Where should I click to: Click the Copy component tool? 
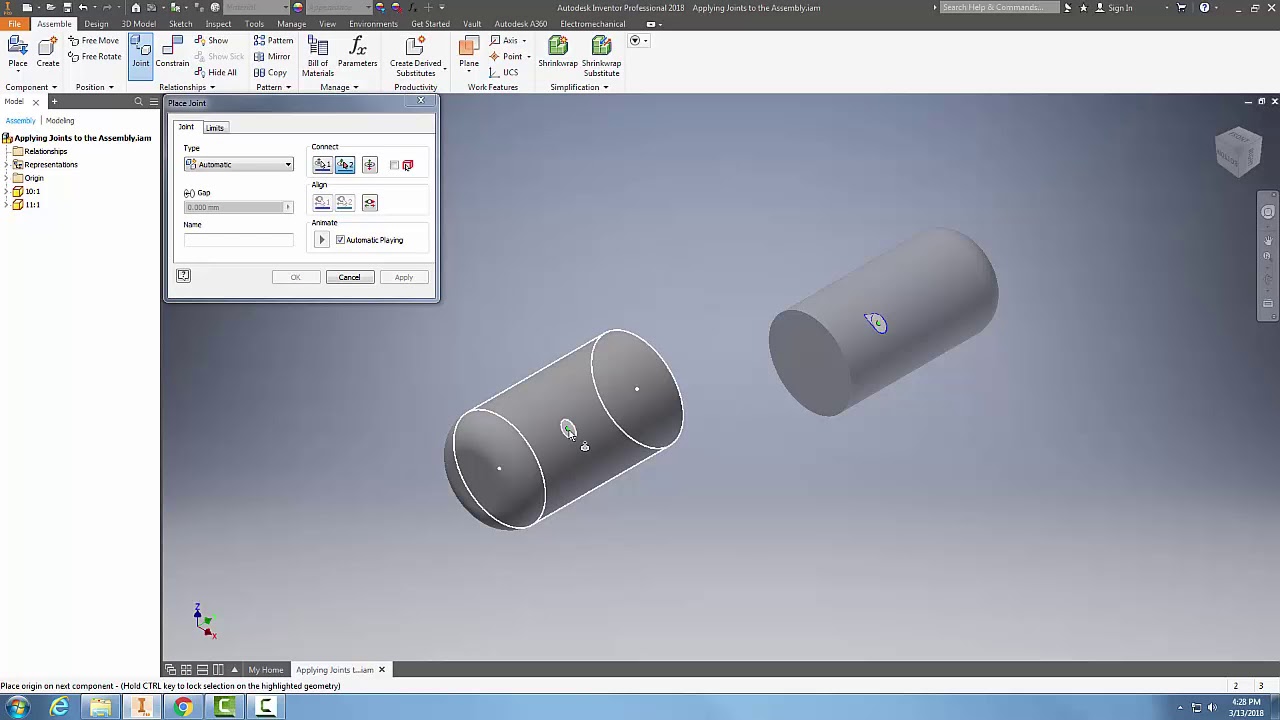[x=270, y=72]
